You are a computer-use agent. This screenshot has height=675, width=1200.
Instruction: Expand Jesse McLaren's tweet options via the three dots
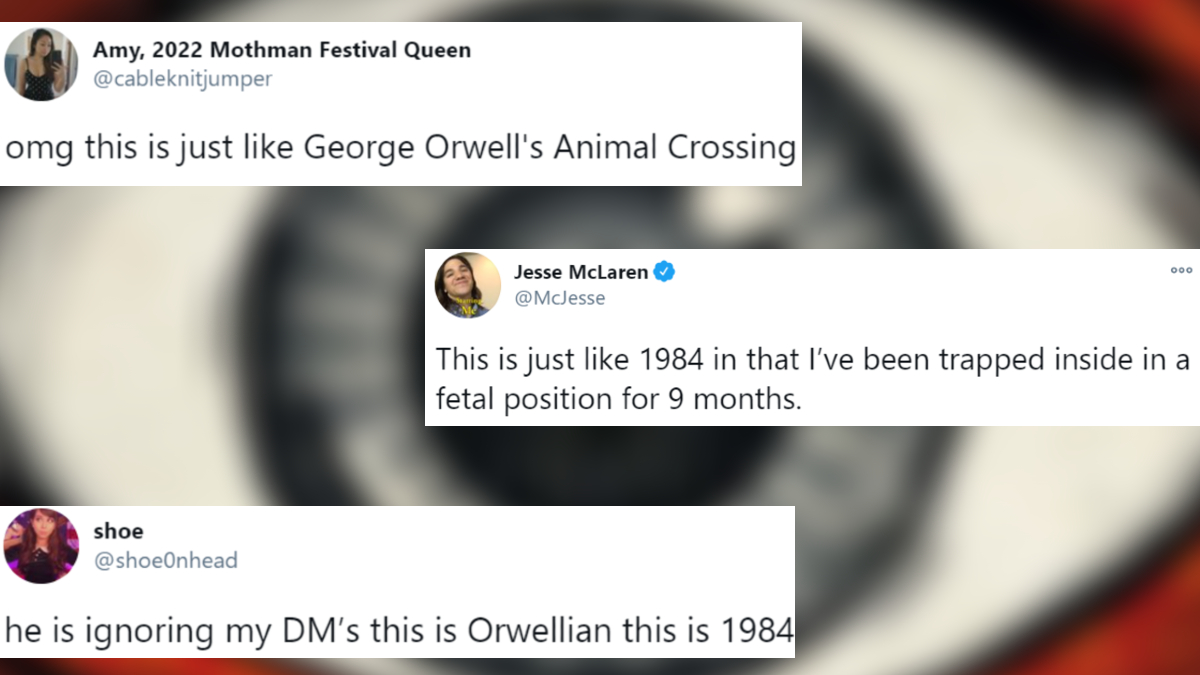click(x=1181, y=270)
